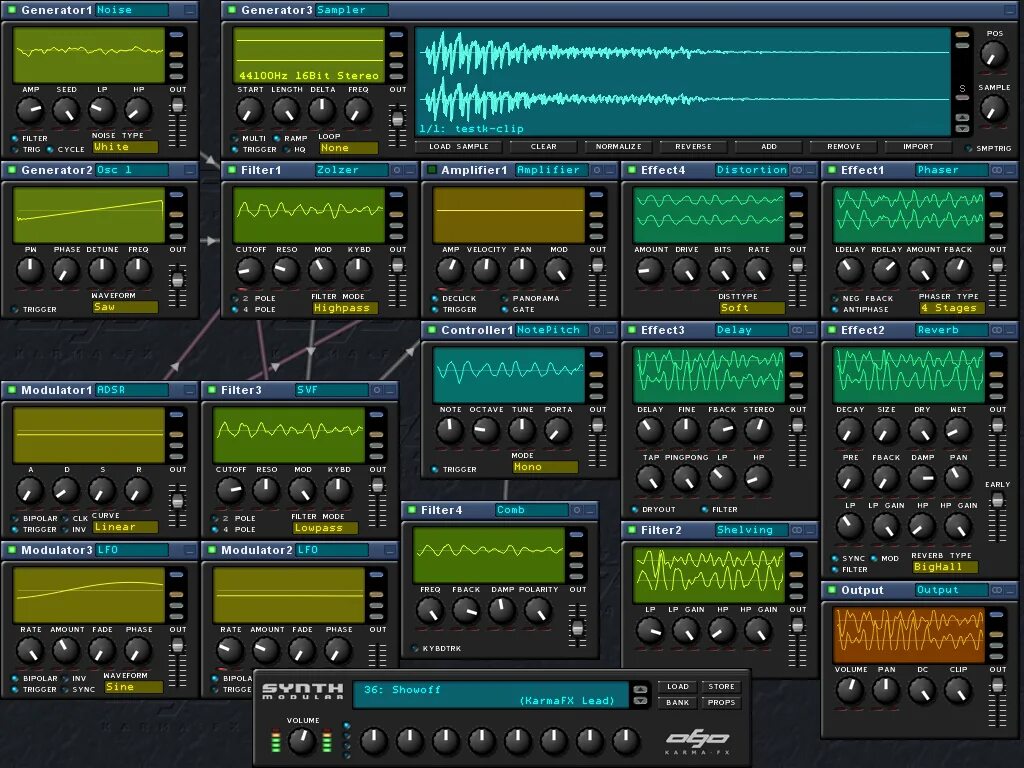Toggle Generator3 RAMP option
Screen dimensions: 1024x768
277,138
